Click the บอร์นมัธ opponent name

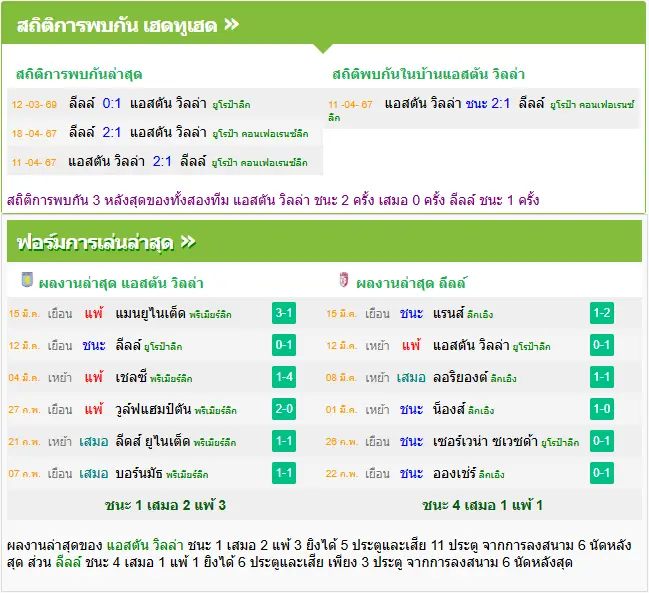[x=139, y=473]
